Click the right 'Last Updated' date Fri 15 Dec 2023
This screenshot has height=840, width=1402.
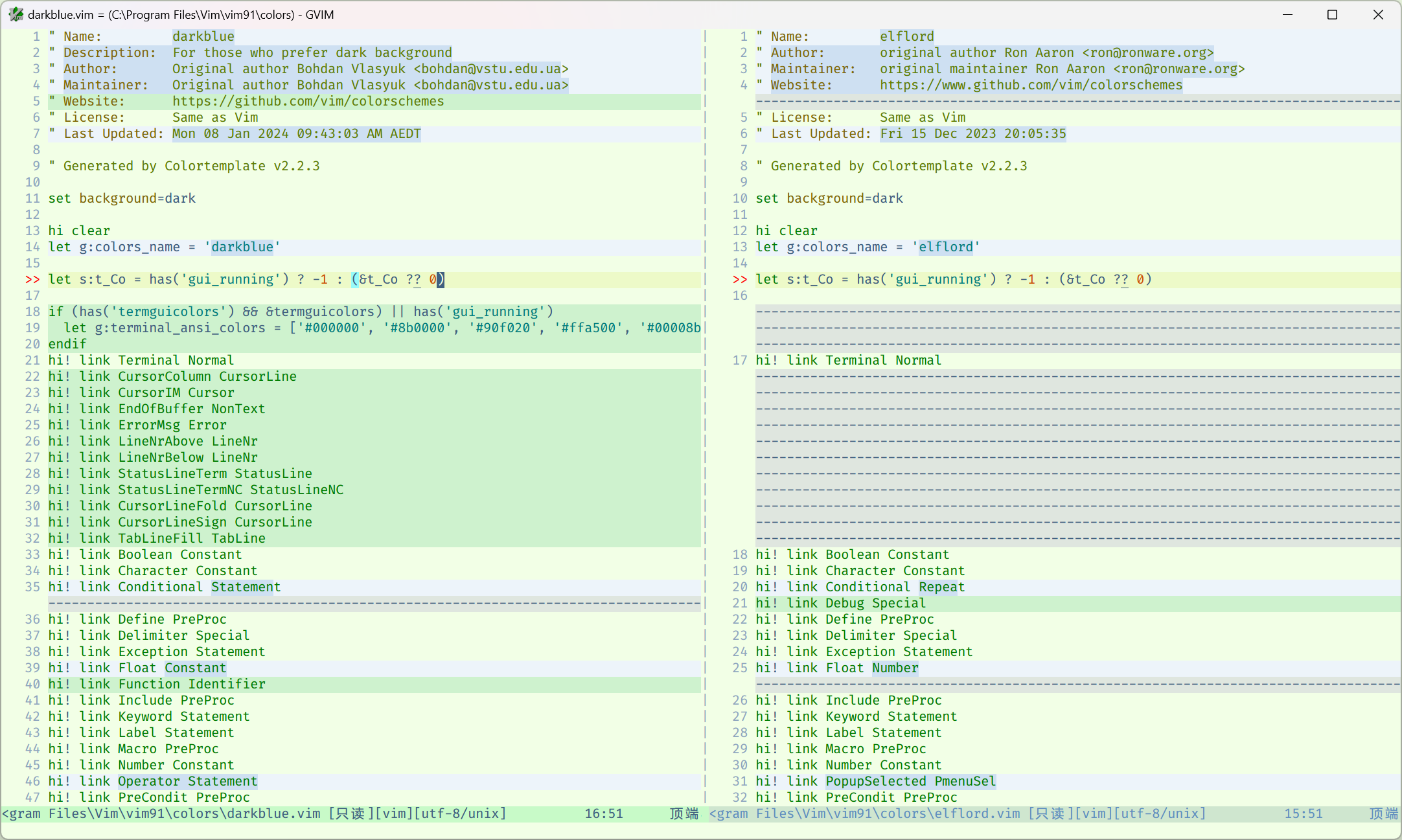[973, 134]
